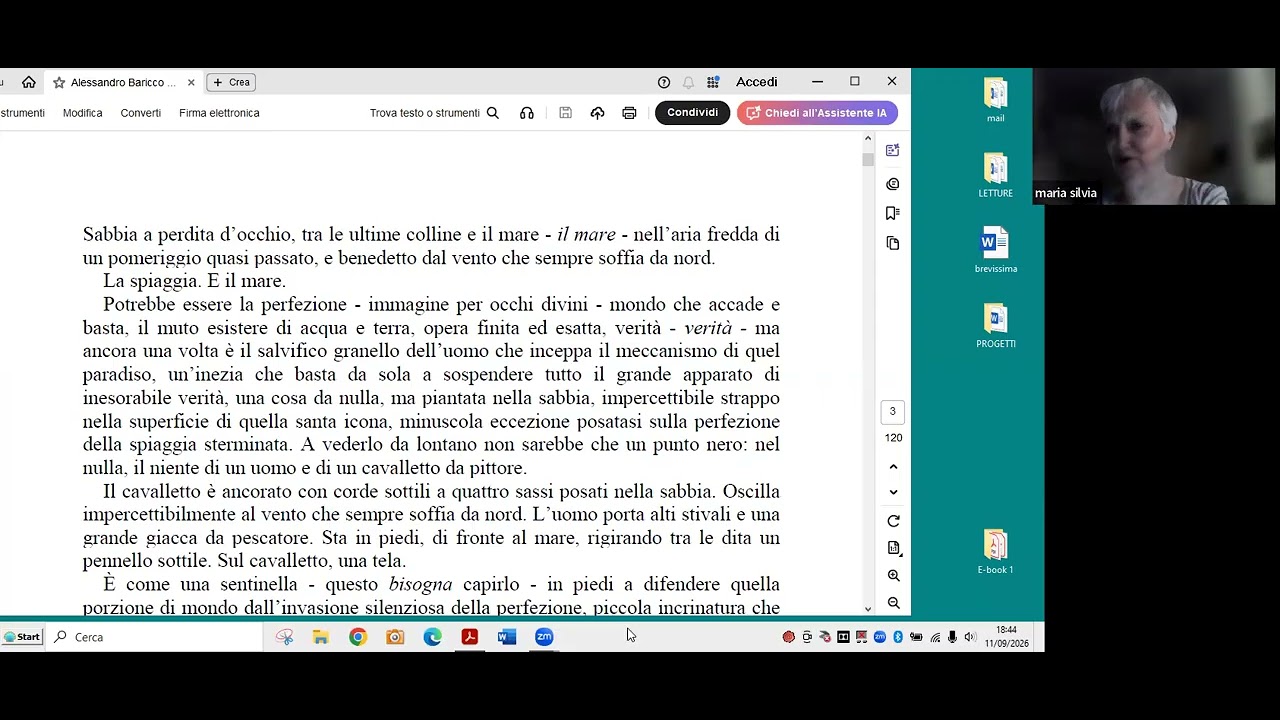Click the Windows Start button
The image size is (1280, 720).
click(22, 637)
